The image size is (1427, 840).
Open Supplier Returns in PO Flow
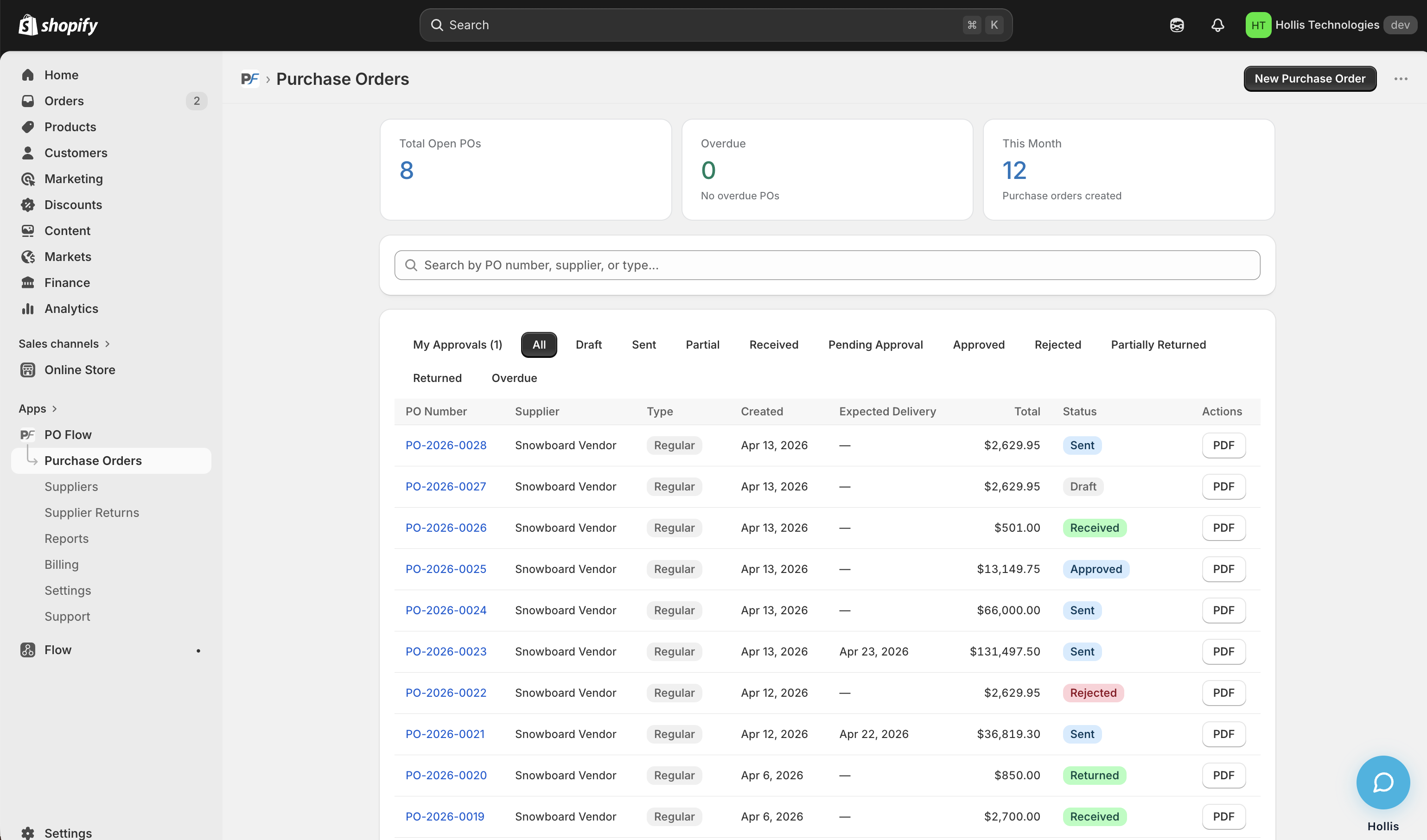click(x=92, y=512)
